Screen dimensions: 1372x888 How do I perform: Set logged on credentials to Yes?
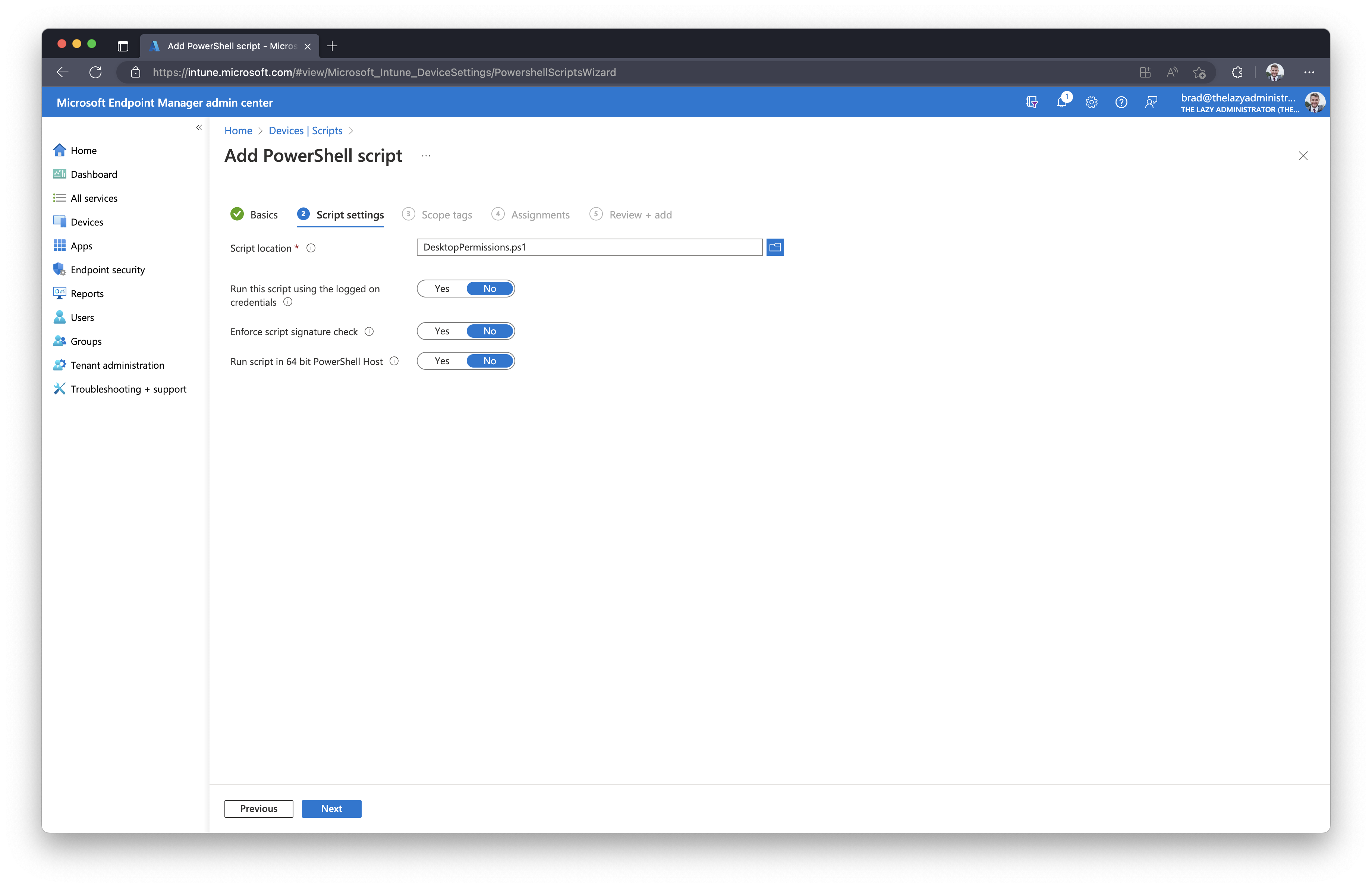(x=442, y=289)
